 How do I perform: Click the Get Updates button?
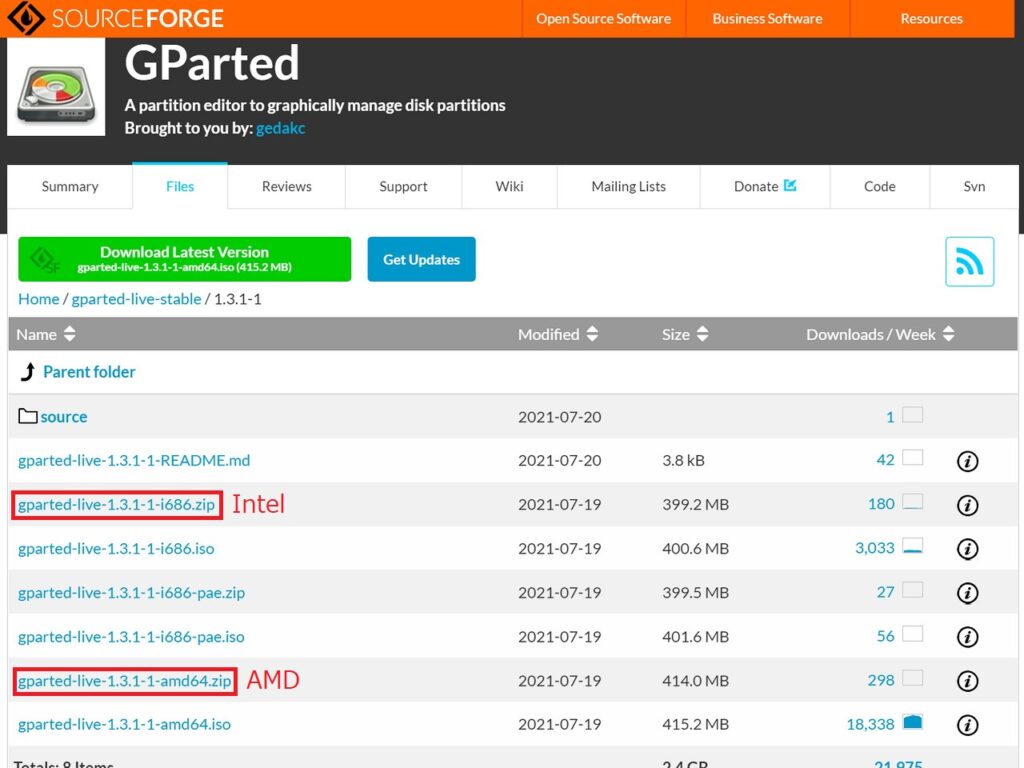pyautogui.click(x=421, y=259)
